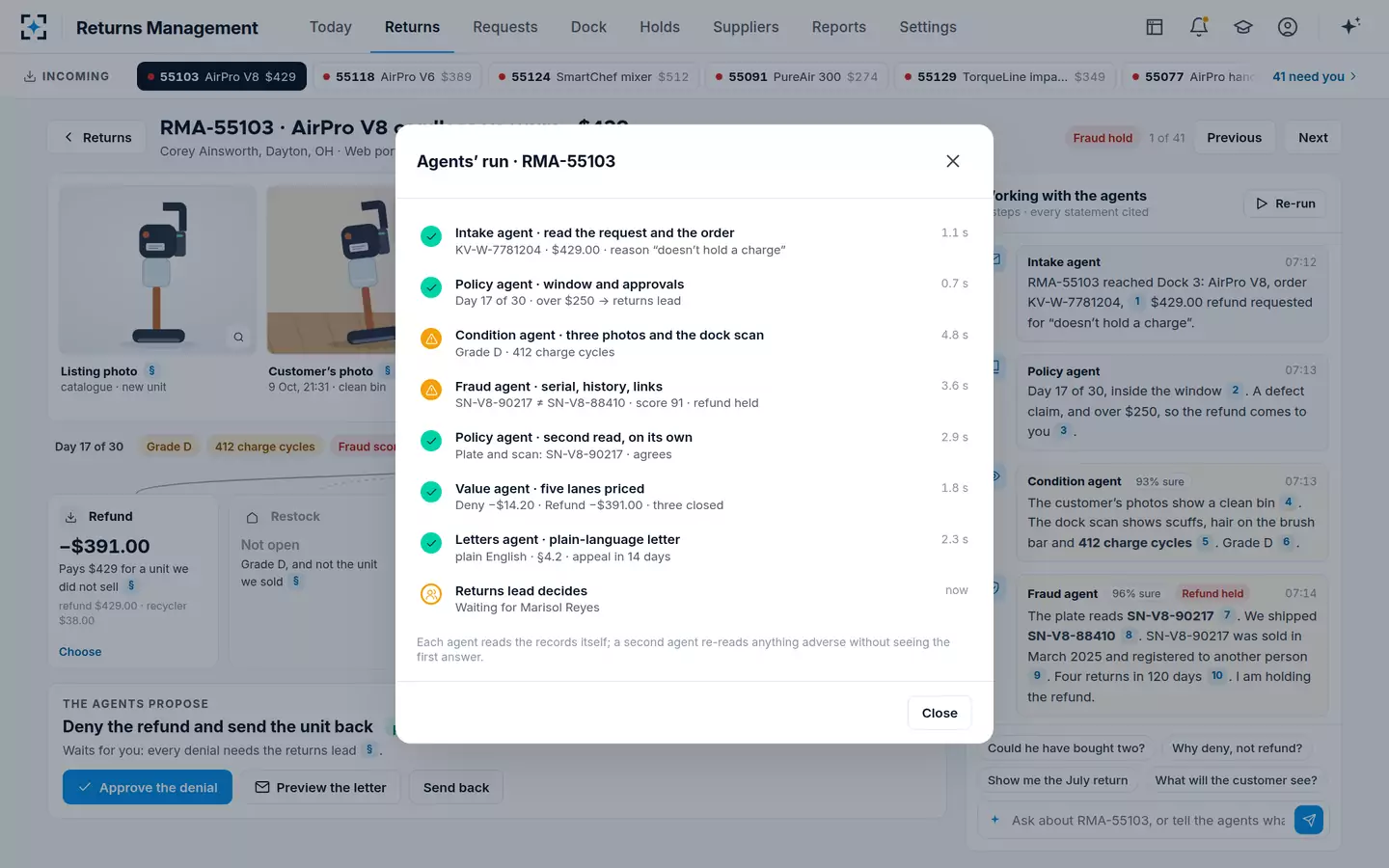The width and height of the screenshot is (1389, 868).
Task: Choose the Refund option link
Action: [x=80, y=652]
